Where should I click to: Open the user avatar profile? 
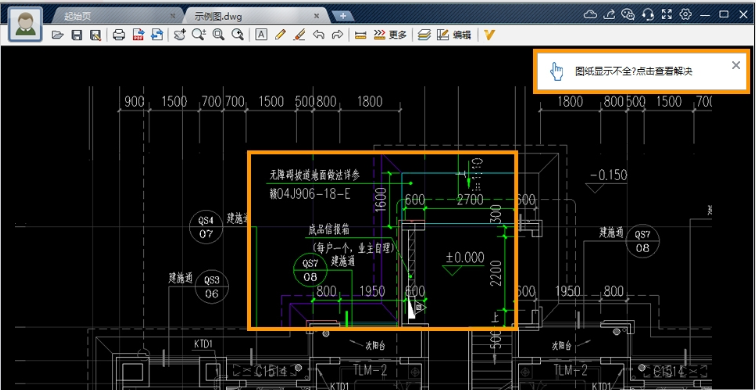[25, 24]
